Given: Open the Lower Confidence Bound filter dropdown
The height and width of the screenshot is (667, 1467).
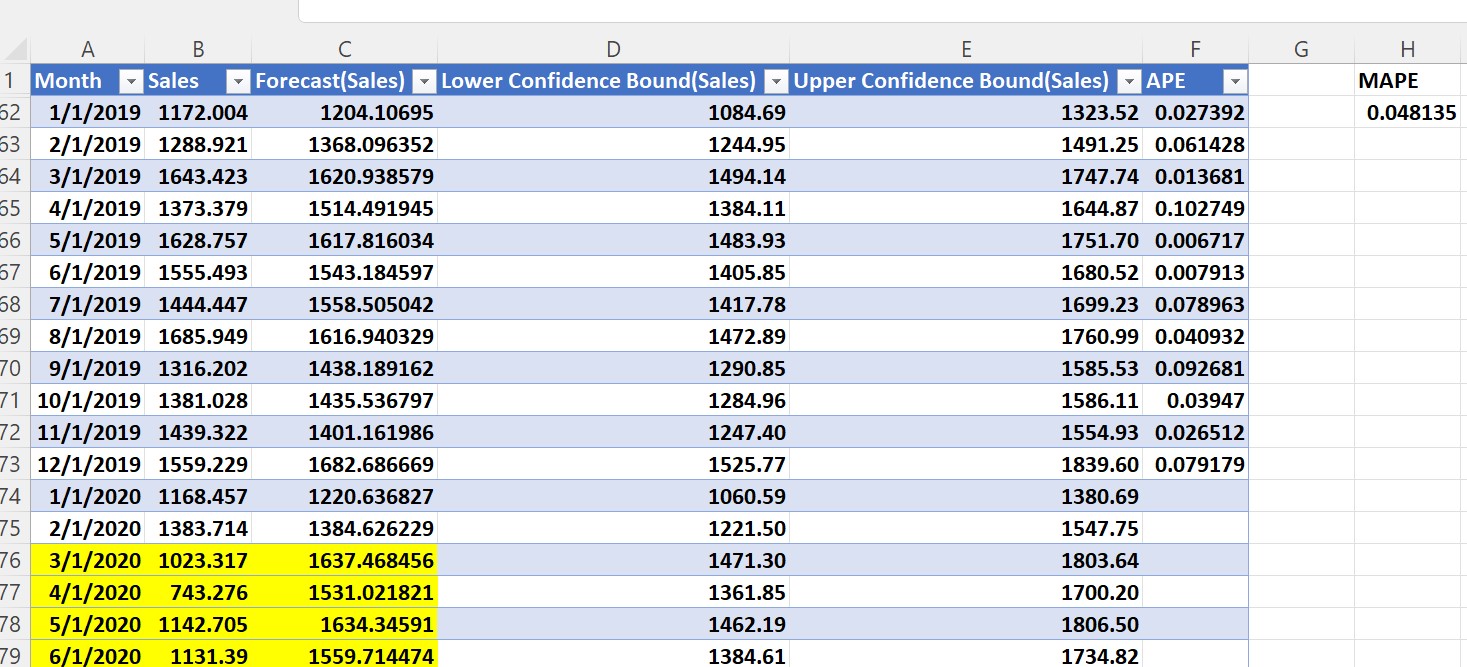Looking at the screenshot, I should pos(776,81).
